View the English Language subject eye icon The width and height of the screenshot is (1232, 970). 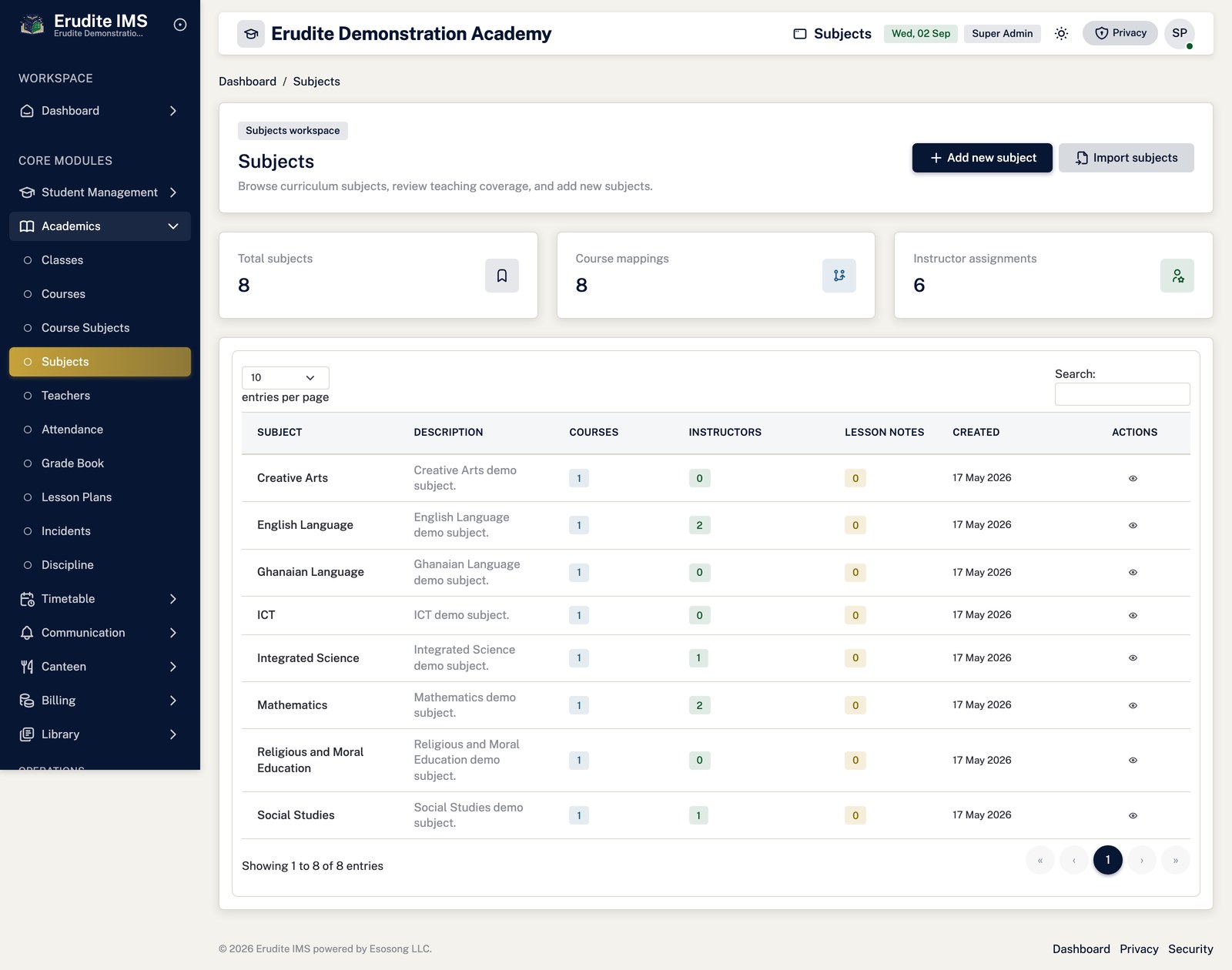1133,525
